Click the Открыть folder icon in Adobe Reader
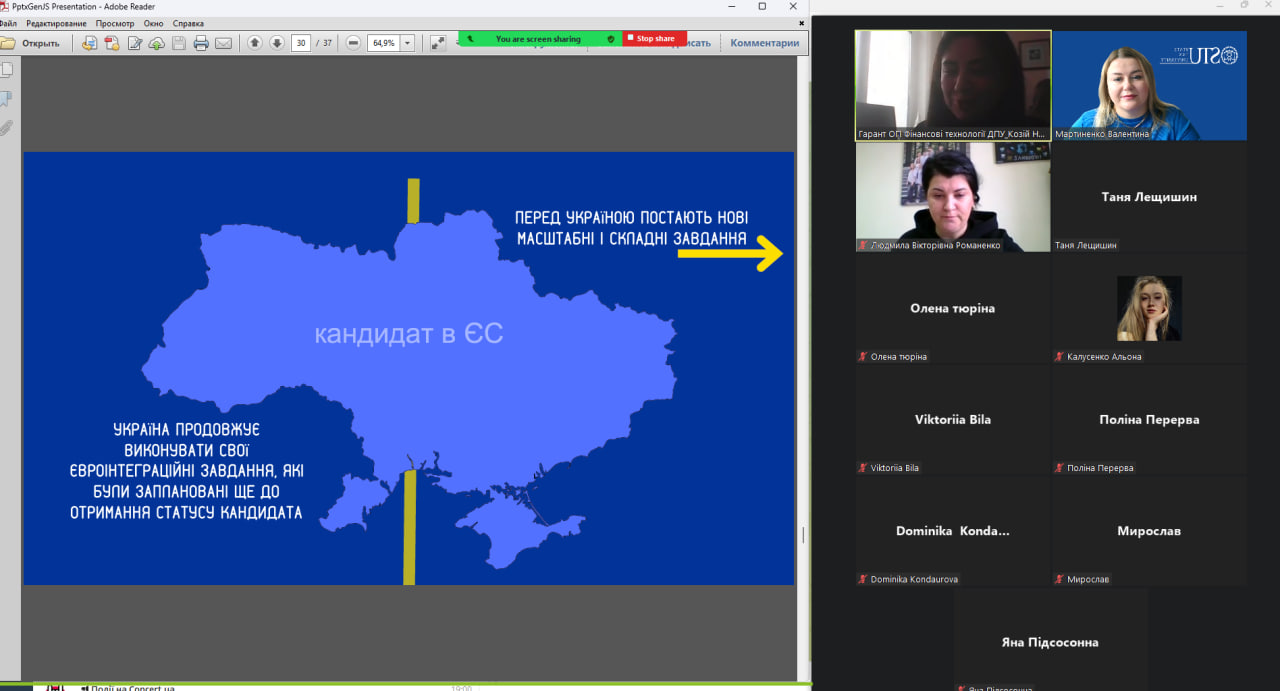 pos(8,43)
